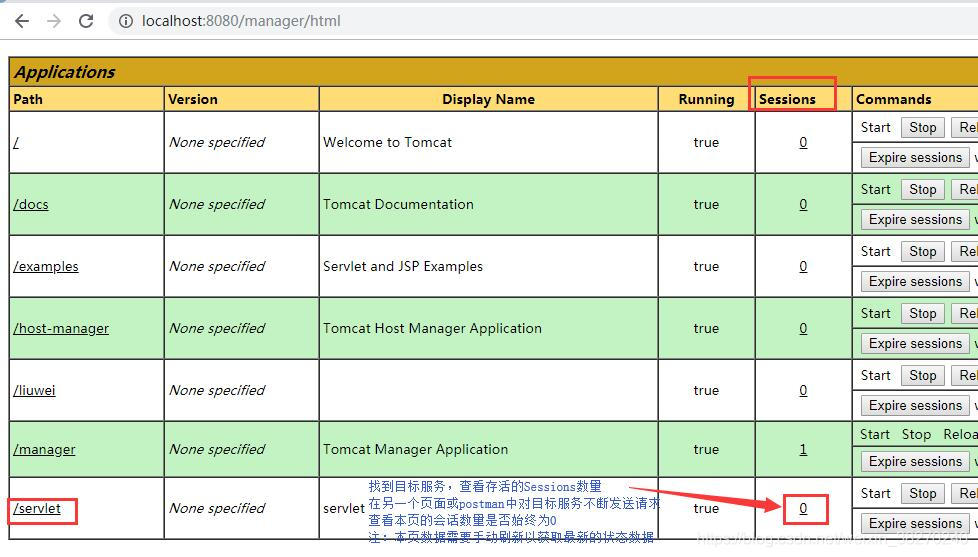
Task: Stop the /examples application
Action: click(922, 251)
